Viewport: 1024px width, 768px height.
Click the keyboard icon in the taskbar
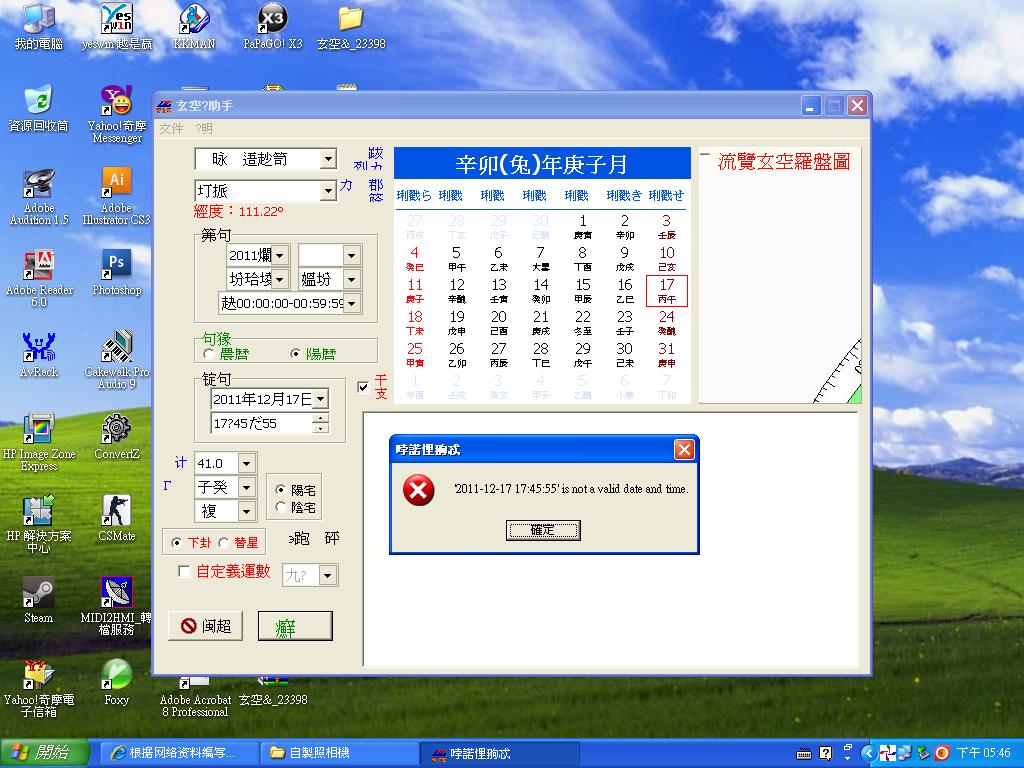click(x=804, y=754)
